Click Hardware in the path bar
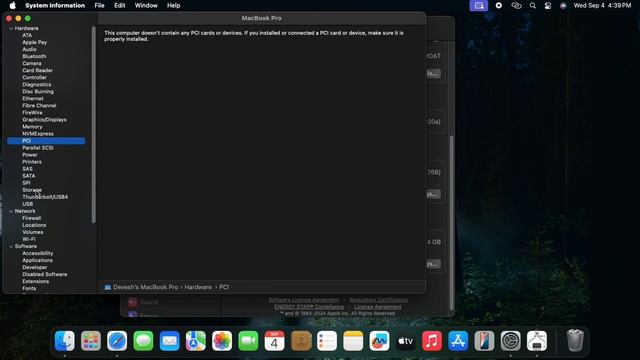The image size is (640, 360). point(198,287)
